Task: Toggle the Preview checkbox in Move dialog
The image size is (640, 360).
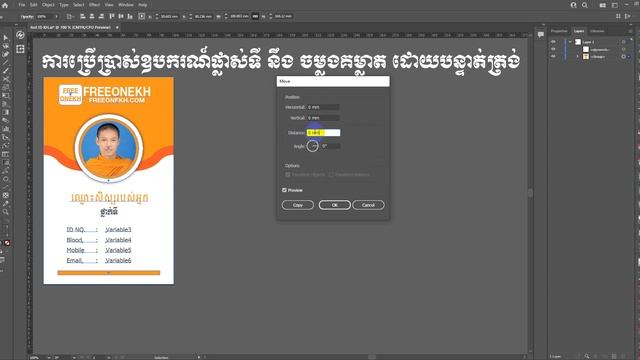Action: (x=284, y=190)
